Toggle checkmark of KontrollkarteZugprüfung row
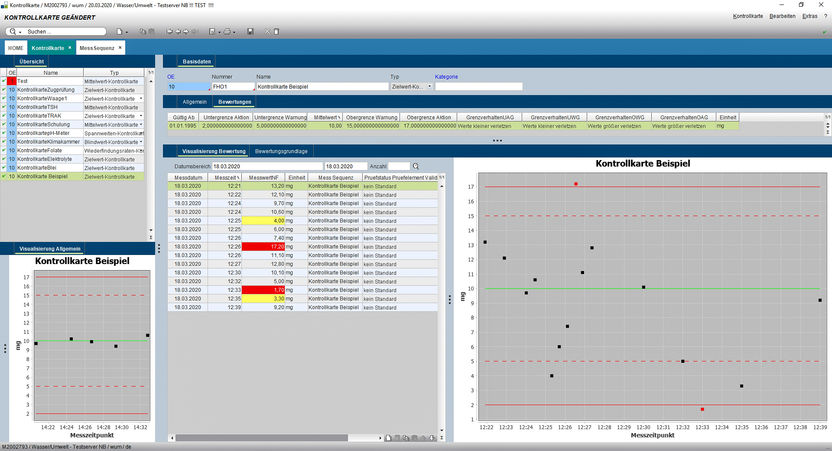Image resolution: width=832 pixels, height=451 pixels. click(4, 90)
